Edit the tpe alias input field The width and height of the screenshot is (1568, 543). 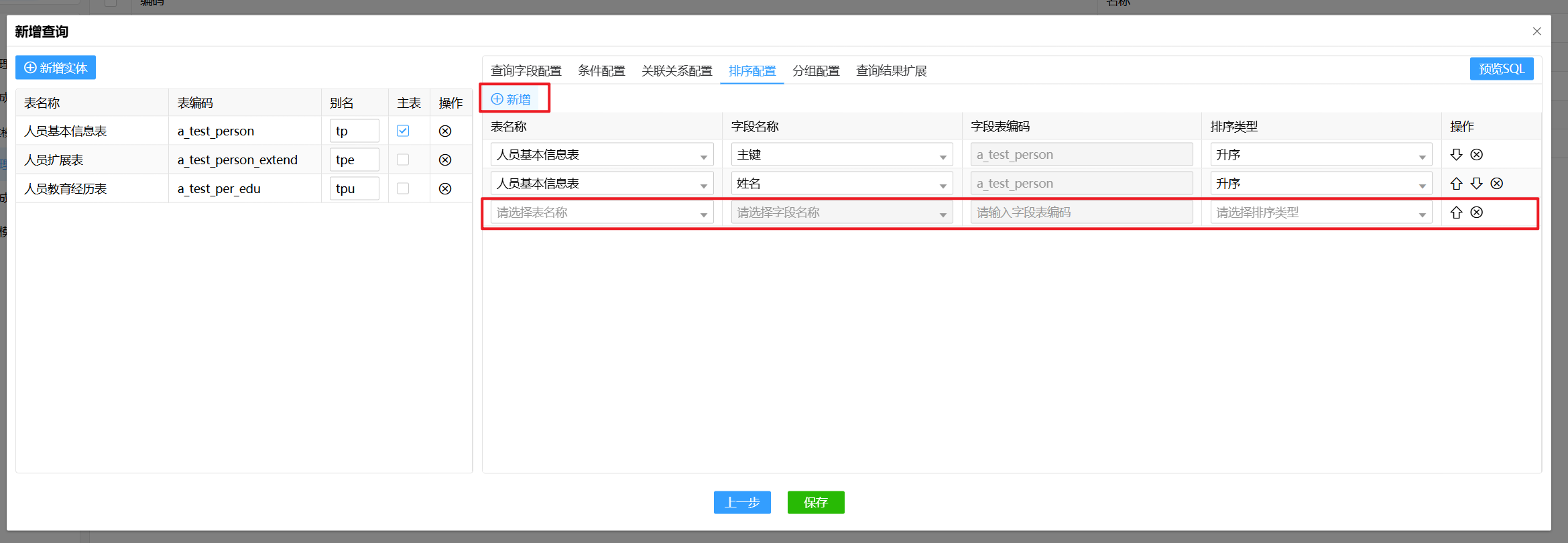pos(354,160)
